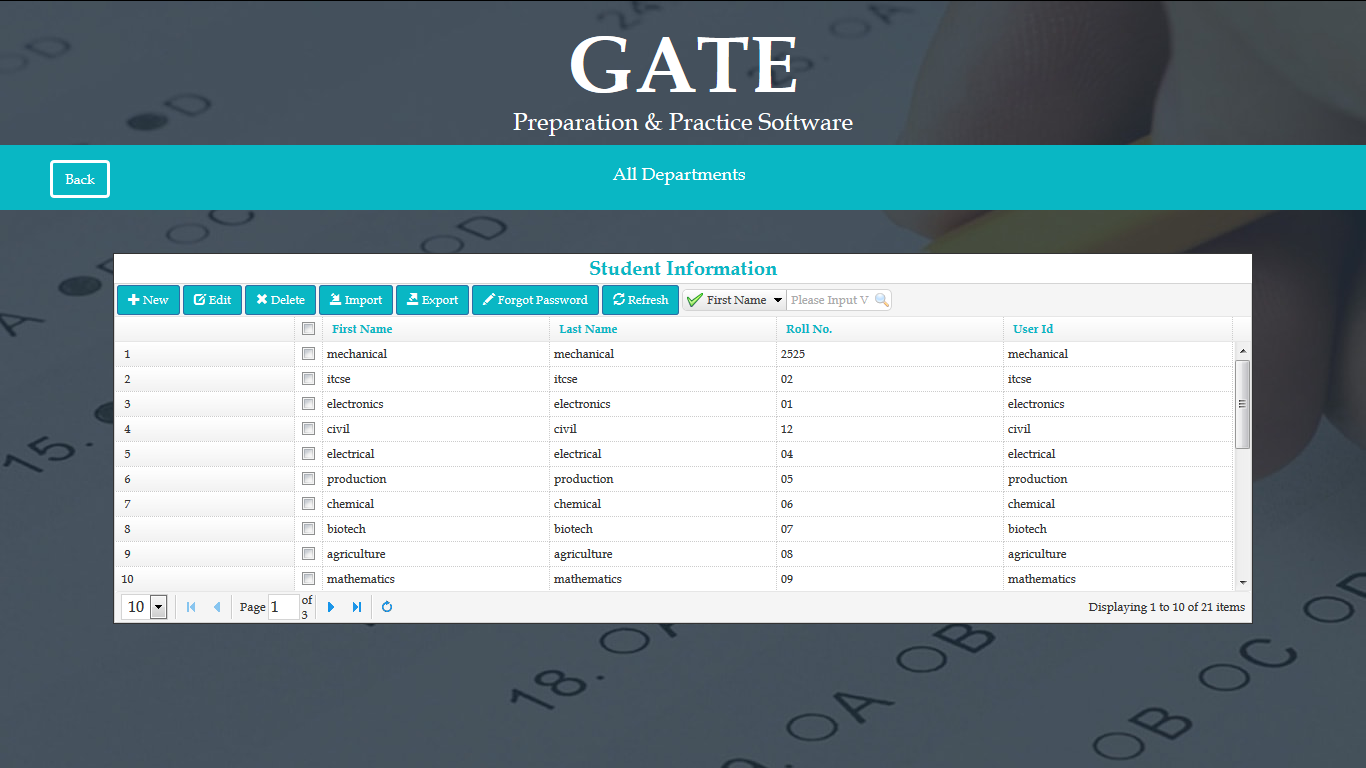1366x768 pixels.
Task: Tick the biotech row checkbox
Action: [x=309, y=529]
